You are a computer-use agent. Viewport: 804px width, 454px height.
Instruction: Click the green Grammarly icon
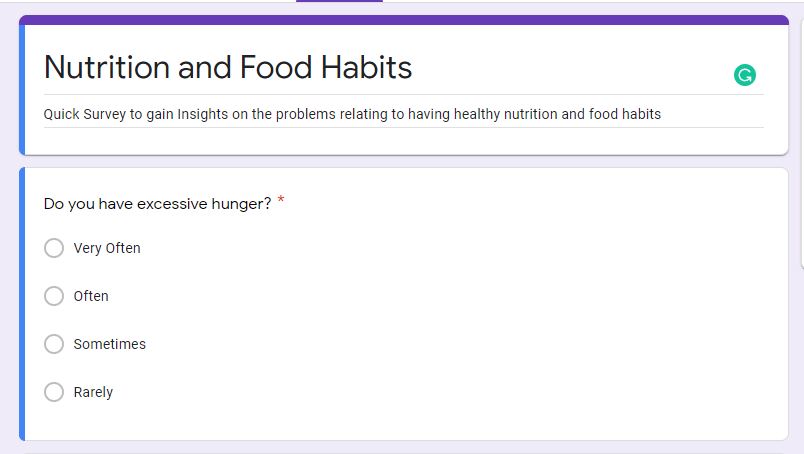[744, 75]
